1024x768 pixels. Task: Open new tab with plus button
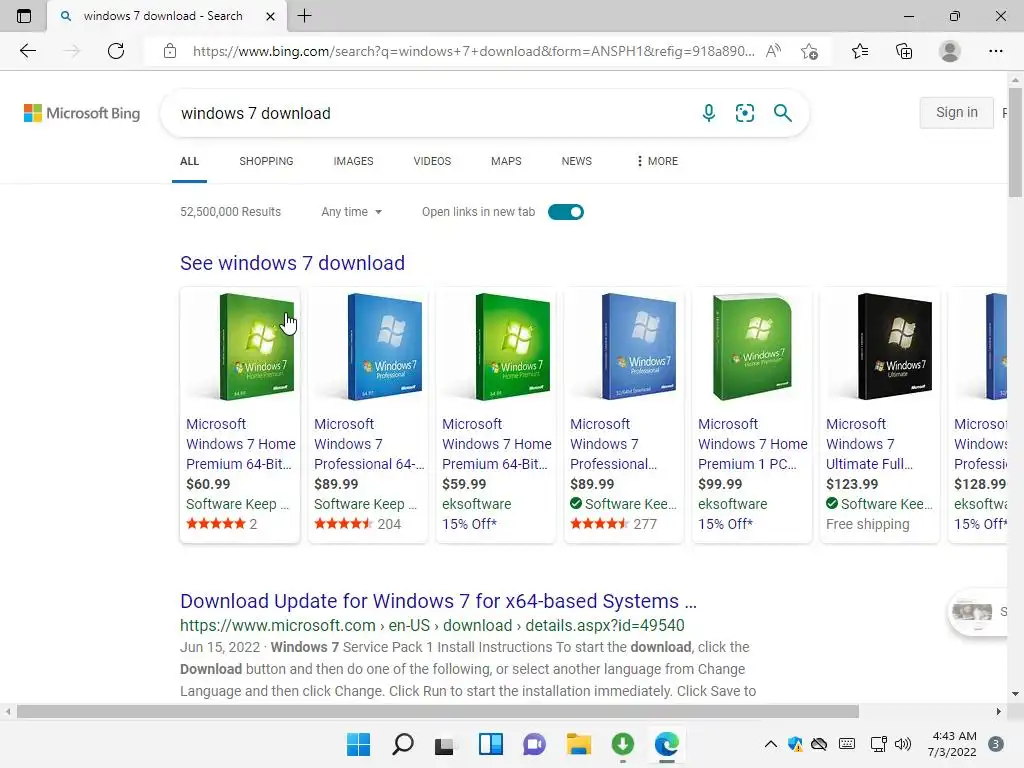pos(304,16)
